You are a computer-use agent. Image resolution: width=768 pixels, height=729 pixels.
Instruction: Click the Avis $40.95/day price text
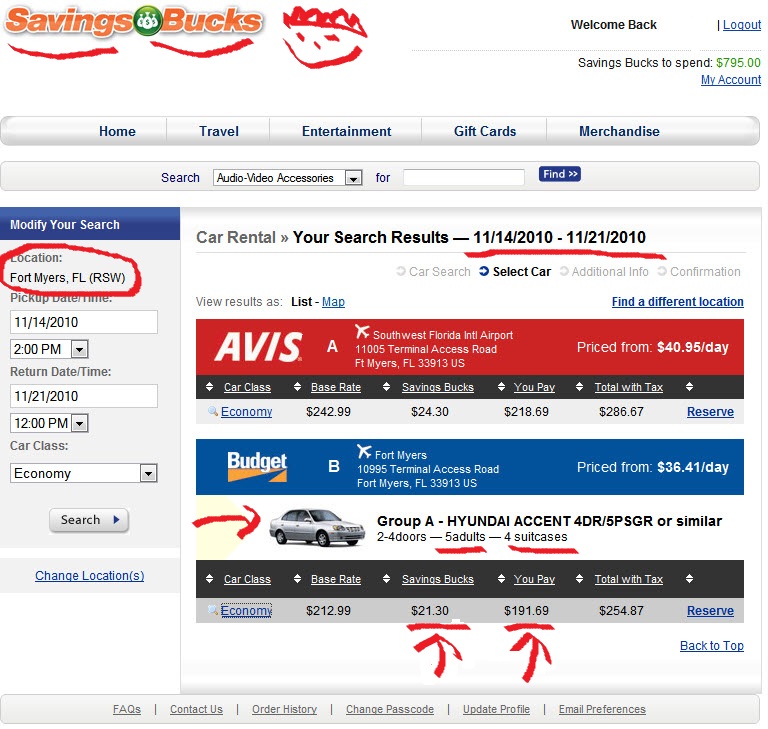click(693, 347)
